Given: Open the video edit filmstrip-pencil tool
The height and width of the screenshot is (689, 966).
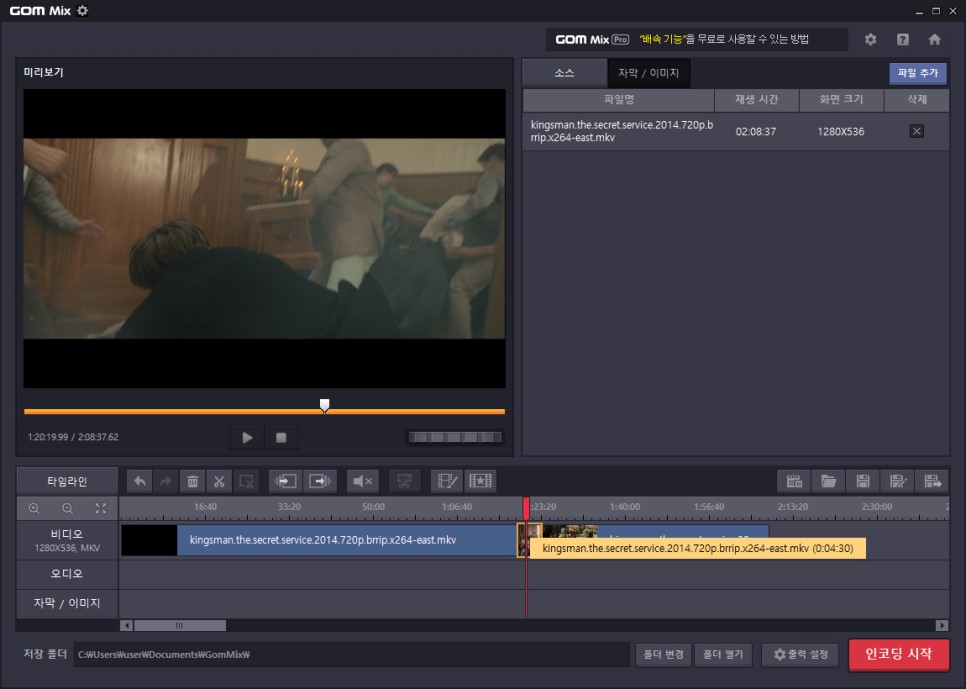Looking at the screenshot, I should [446, 481].
